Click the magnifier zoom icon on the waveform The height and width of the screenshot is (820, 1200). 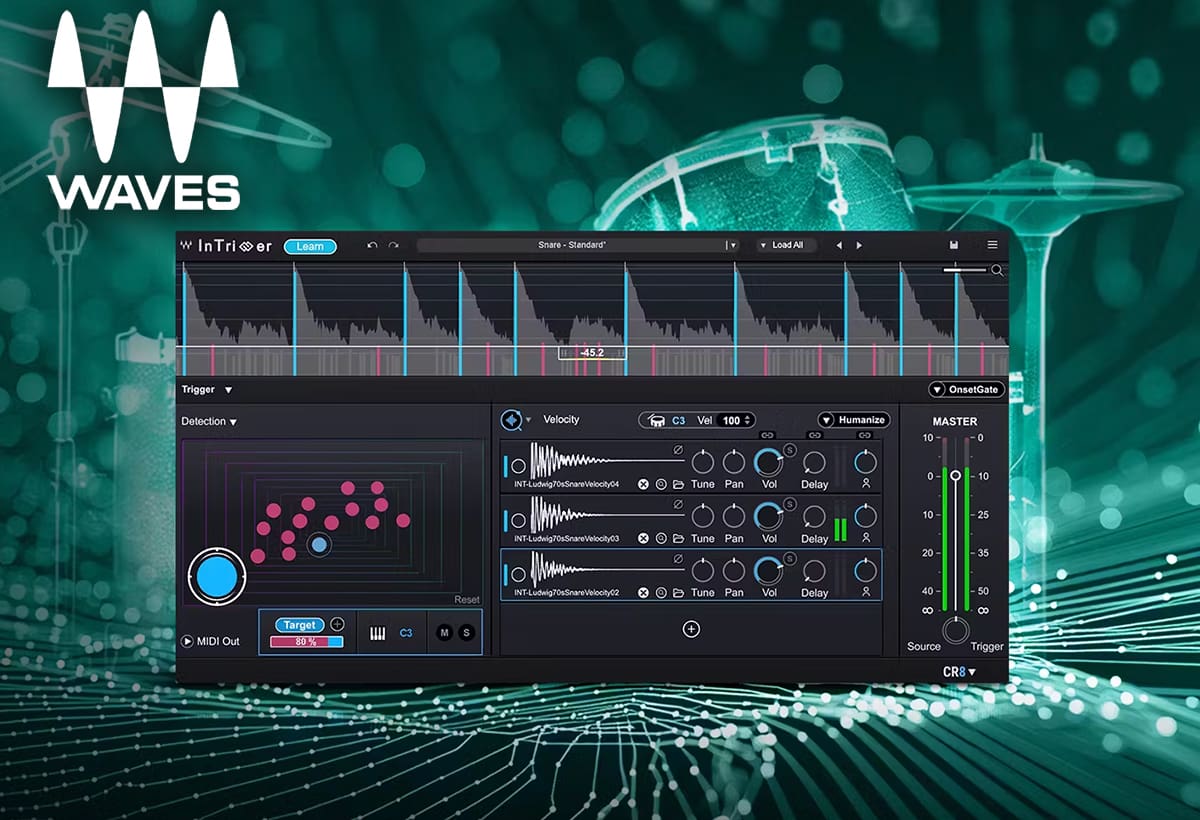(997, 270)
